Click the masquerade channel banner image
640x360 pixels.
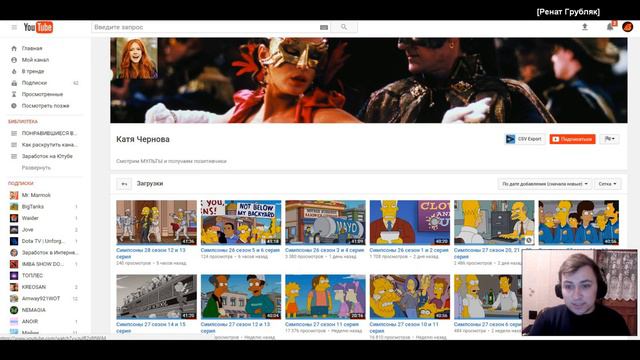pos(369,80)
